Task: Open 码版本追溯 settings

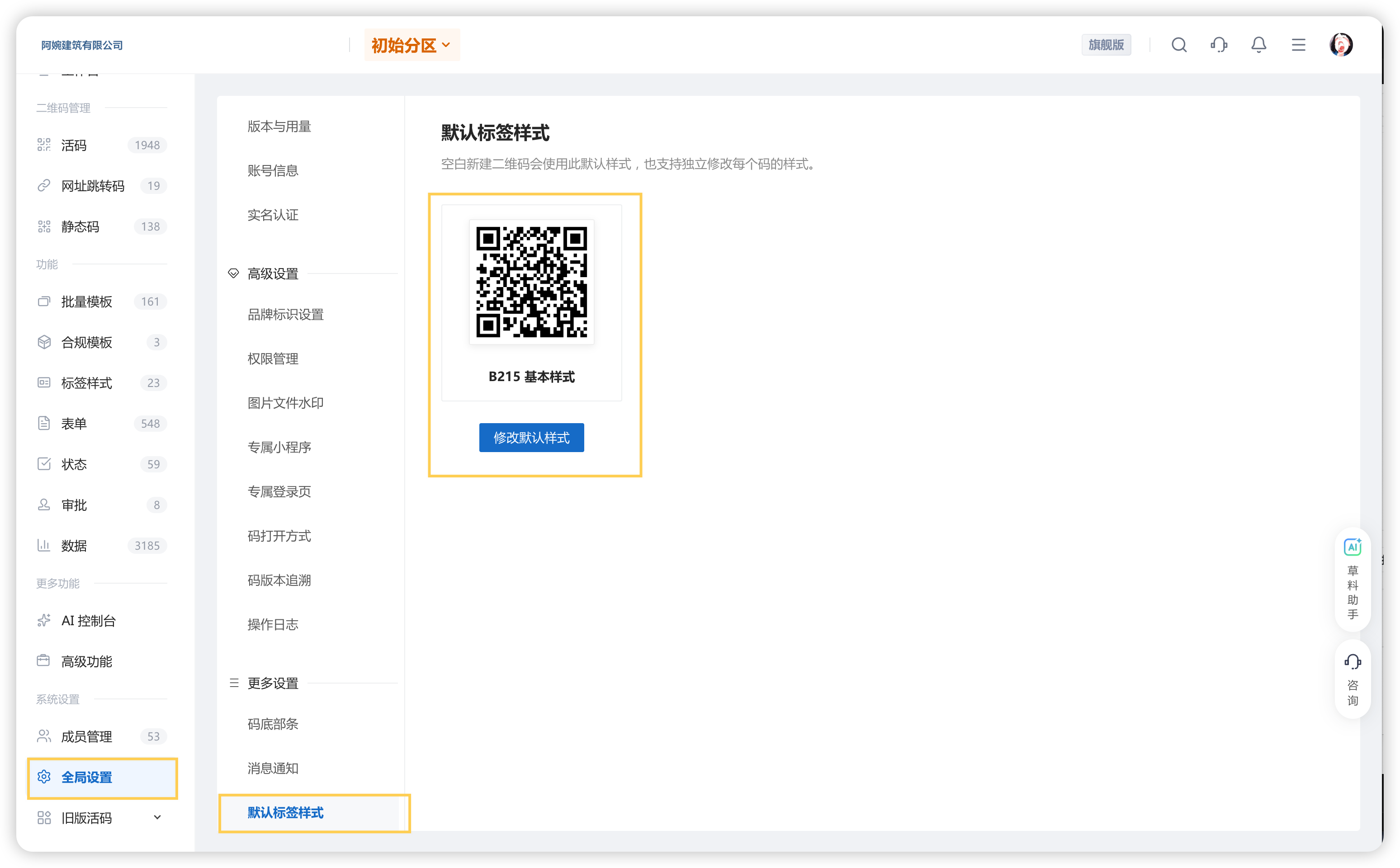Action: coord(279,580)
